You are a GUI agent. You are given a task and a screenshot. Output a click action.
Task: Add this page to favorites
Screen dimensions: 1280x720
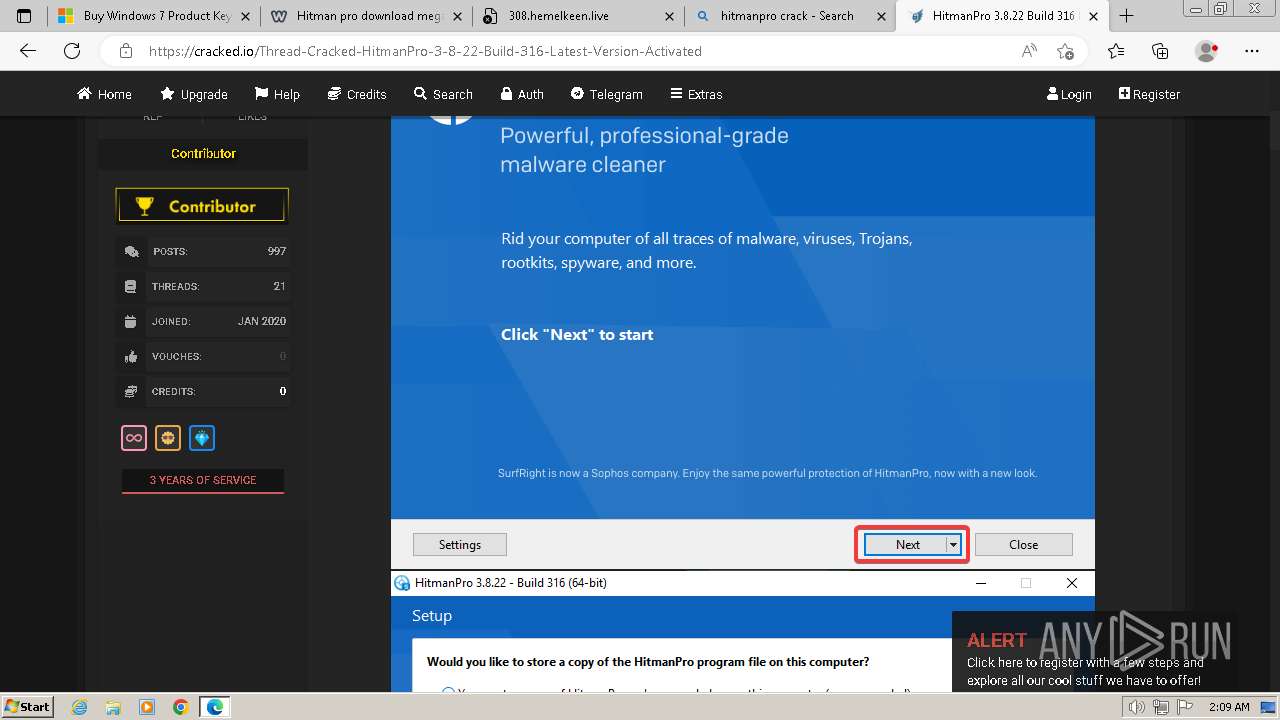(x=1065, y=51)
